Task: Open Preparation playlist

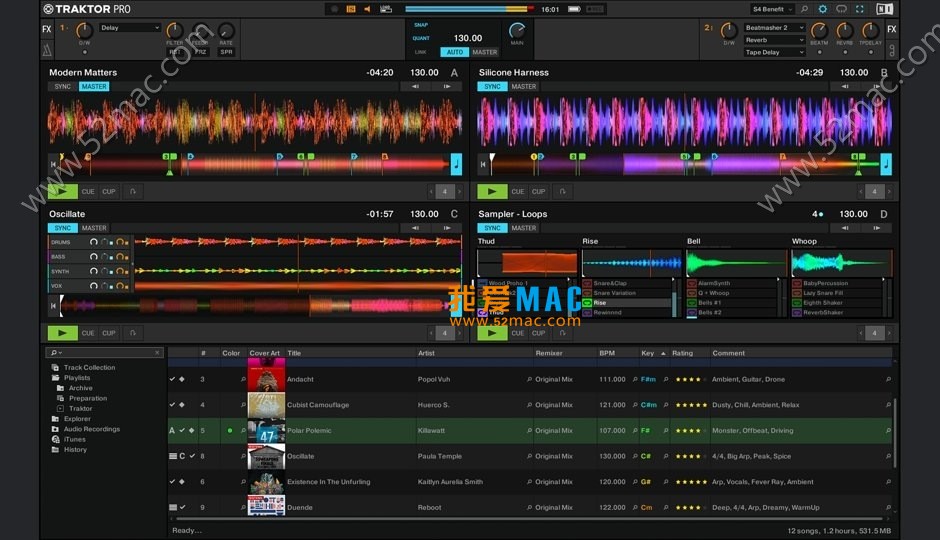Action: (x=88, y=399)
